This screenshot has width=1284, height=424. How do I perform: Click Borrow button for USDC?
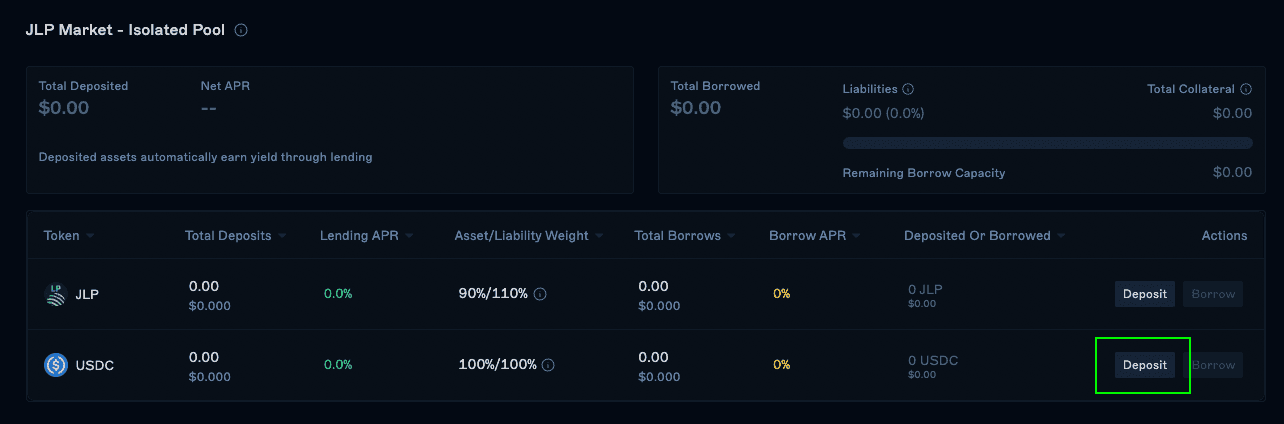pyautogui.click(x=1213, y=365)
